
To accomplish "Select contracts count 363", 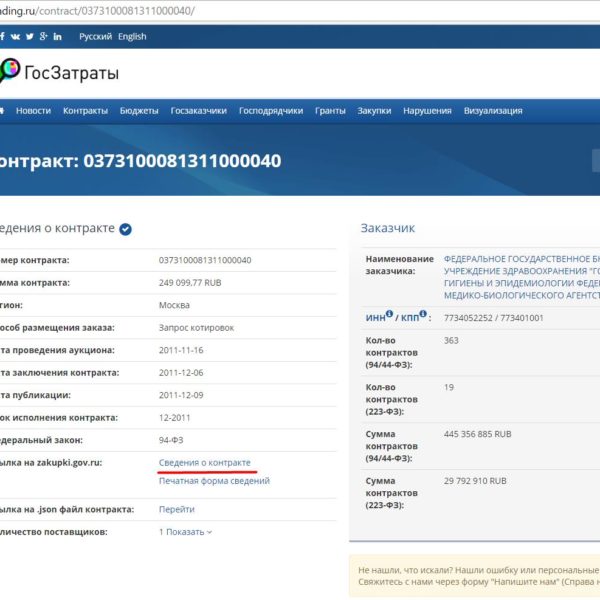I will 451,341.
